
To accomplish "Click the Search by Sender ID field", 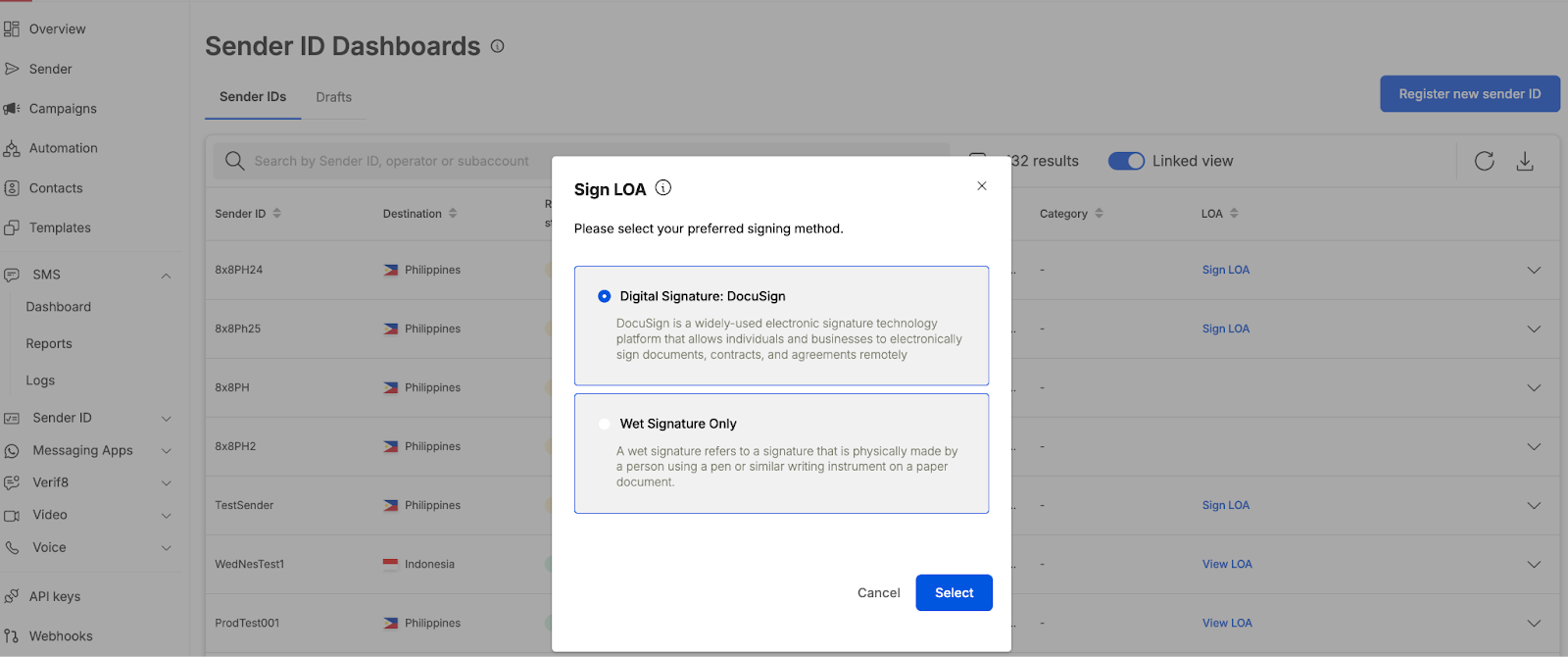I will [392, 161].
